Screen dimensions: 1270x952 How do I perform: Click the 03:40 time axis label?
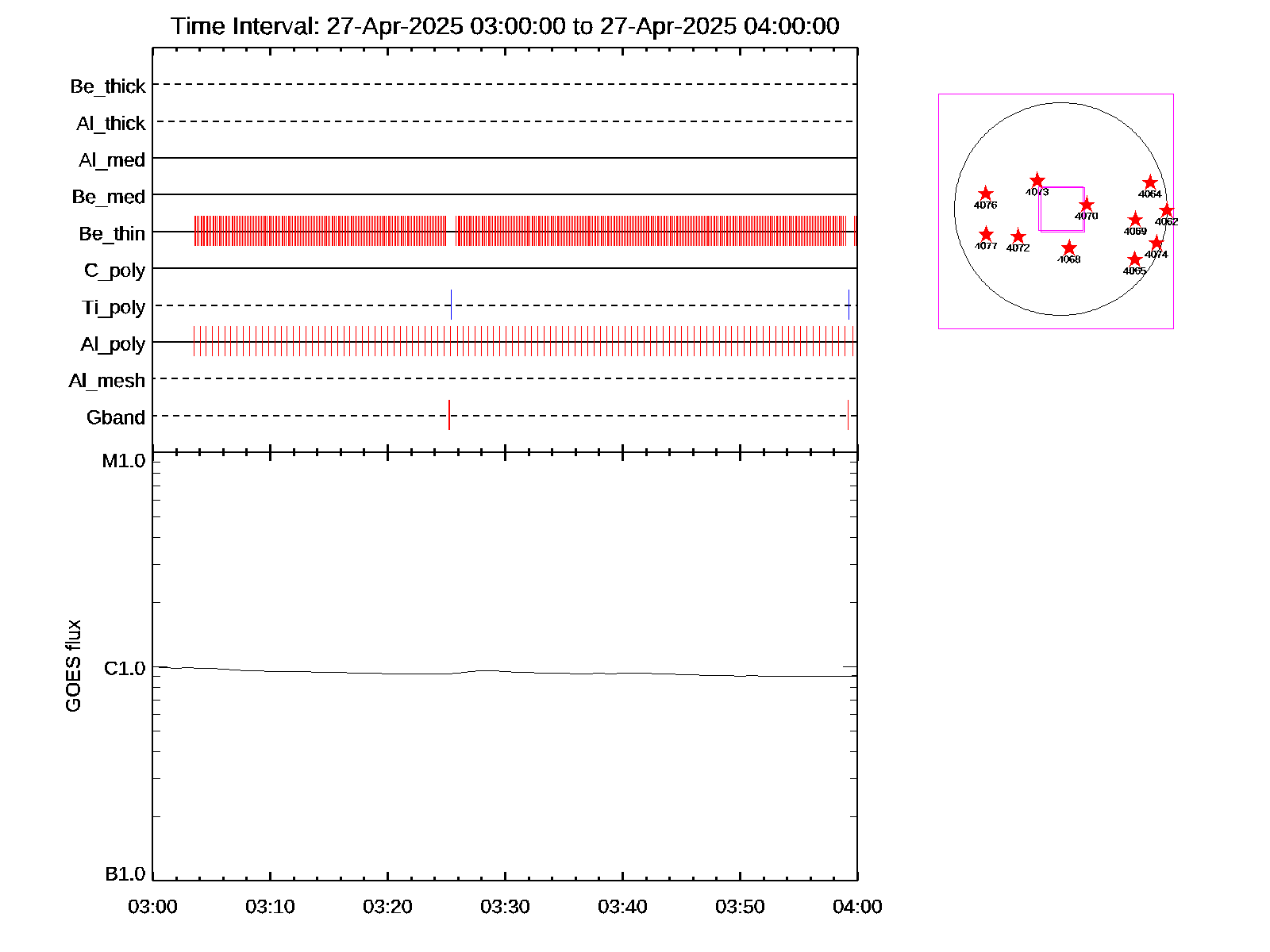point(622,907)
